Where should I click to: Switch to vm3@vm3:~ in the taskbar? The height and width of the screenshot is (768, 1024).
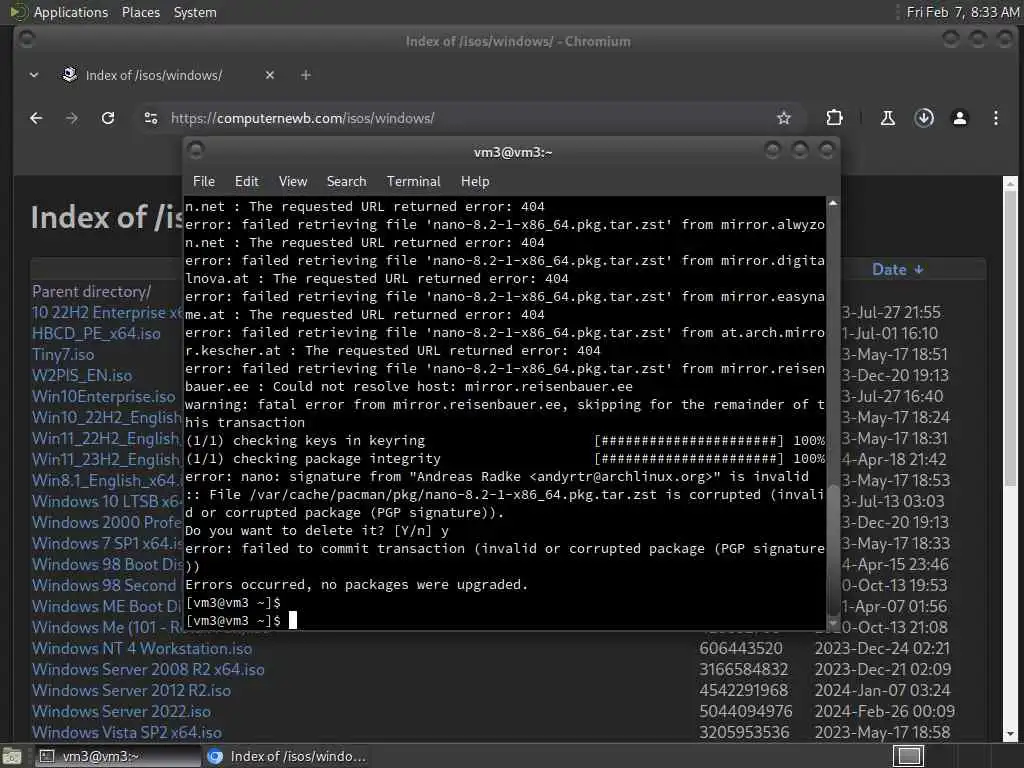pos(116,756)
